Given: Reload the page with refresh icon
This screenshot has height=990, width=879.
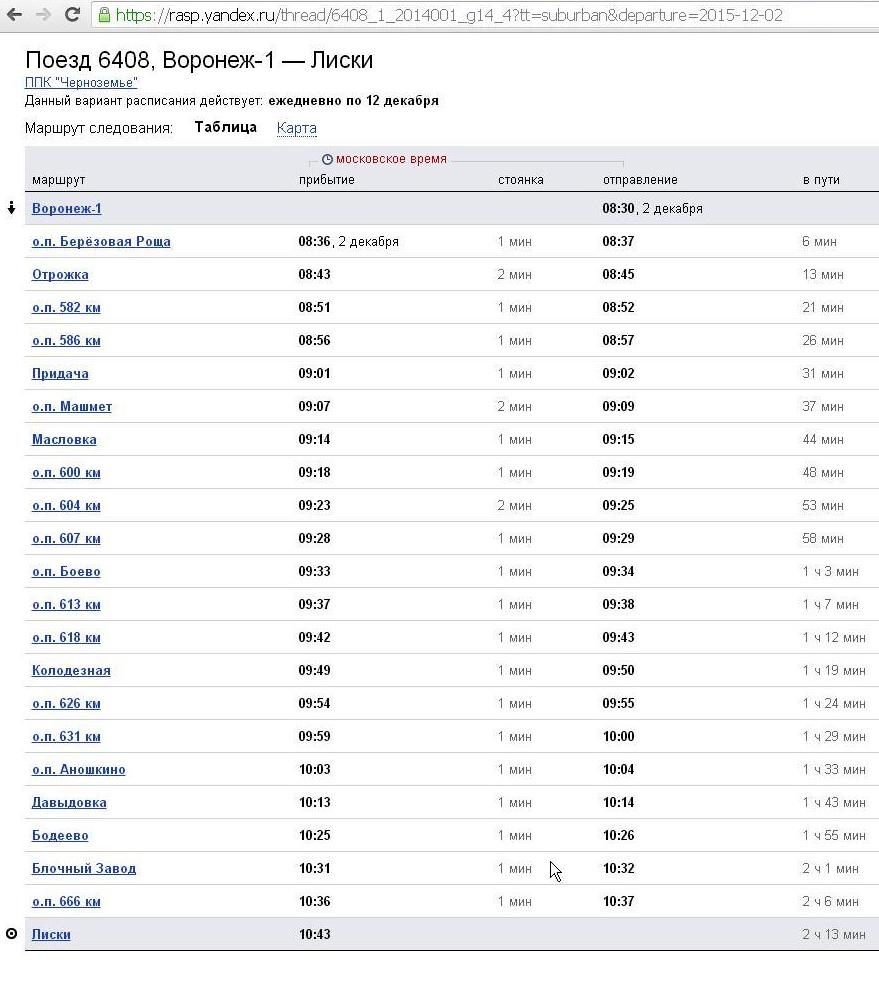Looking at the screenshot, I should click(x=72, y=15).
